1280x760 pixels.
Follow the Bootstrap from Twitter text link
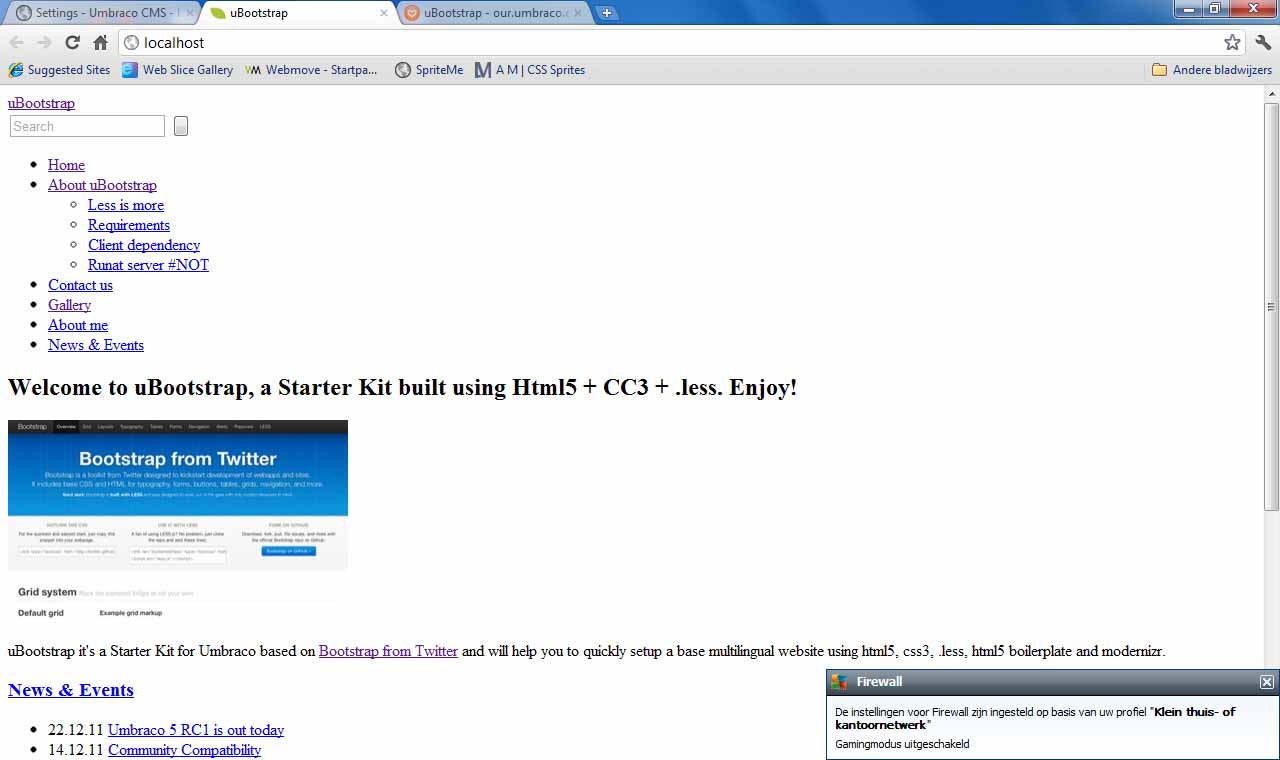tap(388, 651)
